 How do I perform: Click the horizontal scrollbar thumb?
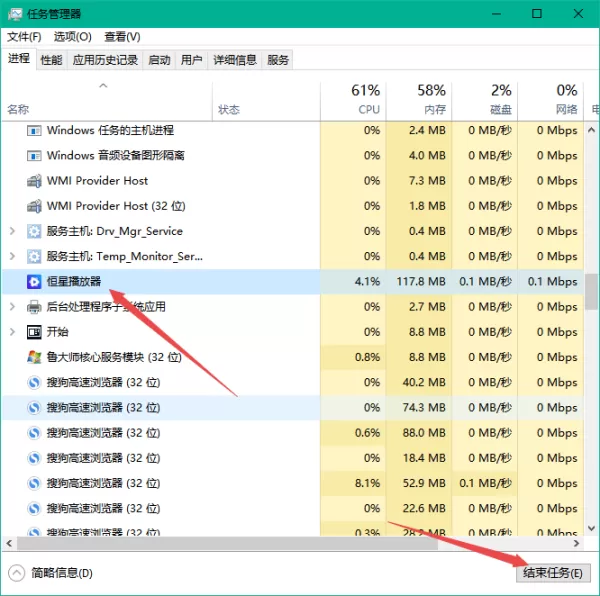(x=227, y=543)
